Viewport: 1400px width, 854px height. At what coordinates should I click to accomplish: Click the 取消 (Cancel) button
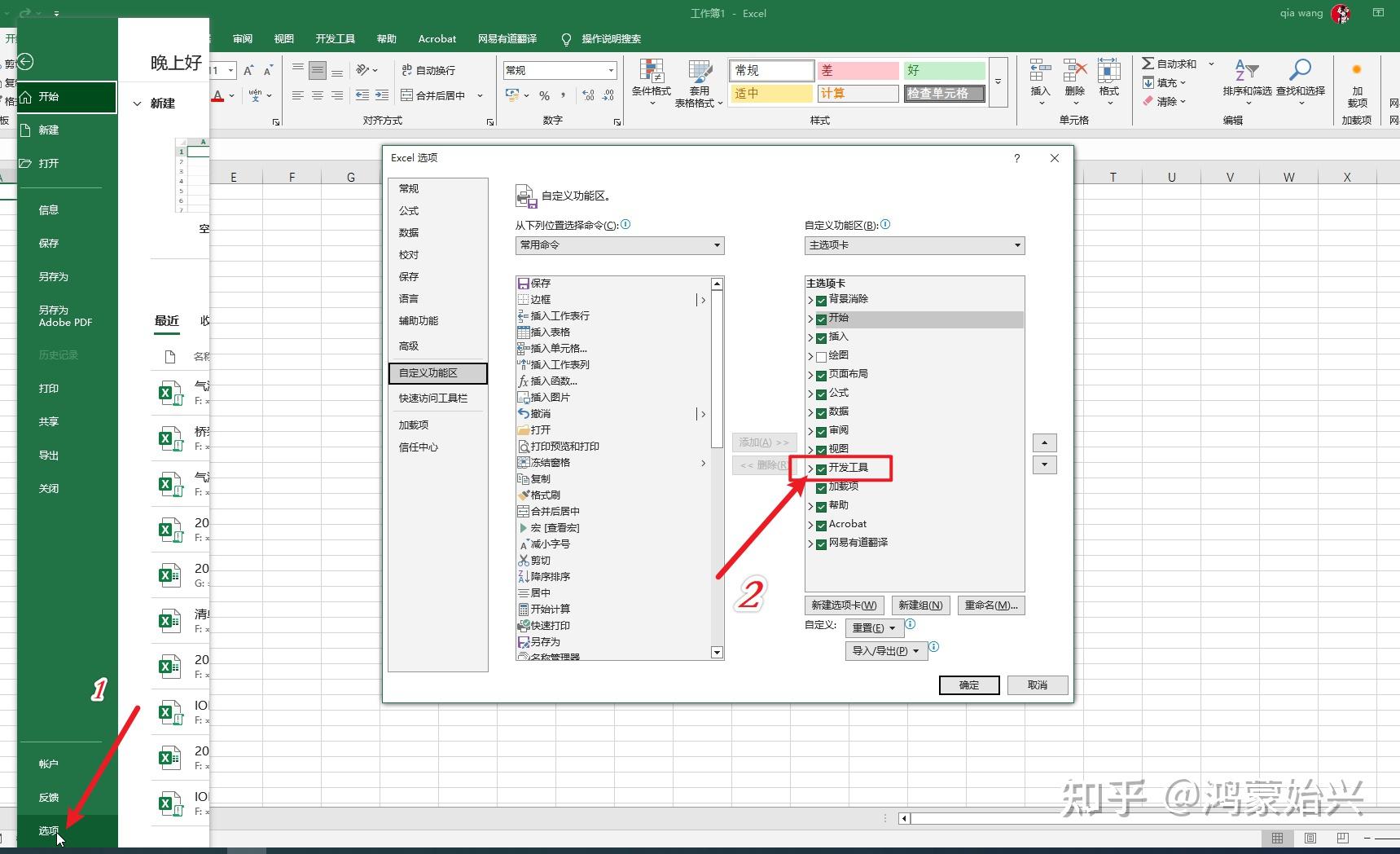coord(1038,685)
